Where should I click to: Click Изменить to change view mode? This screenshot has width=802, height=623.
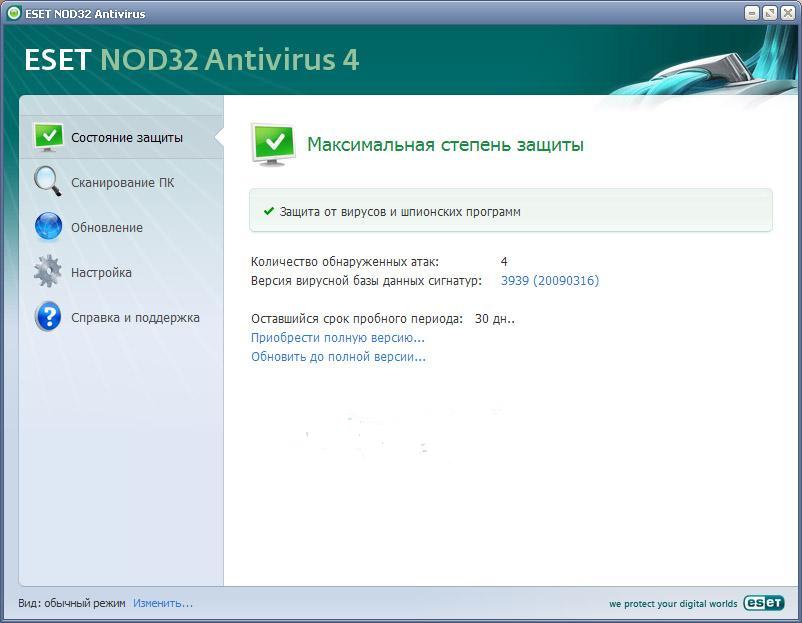[163, 603]
